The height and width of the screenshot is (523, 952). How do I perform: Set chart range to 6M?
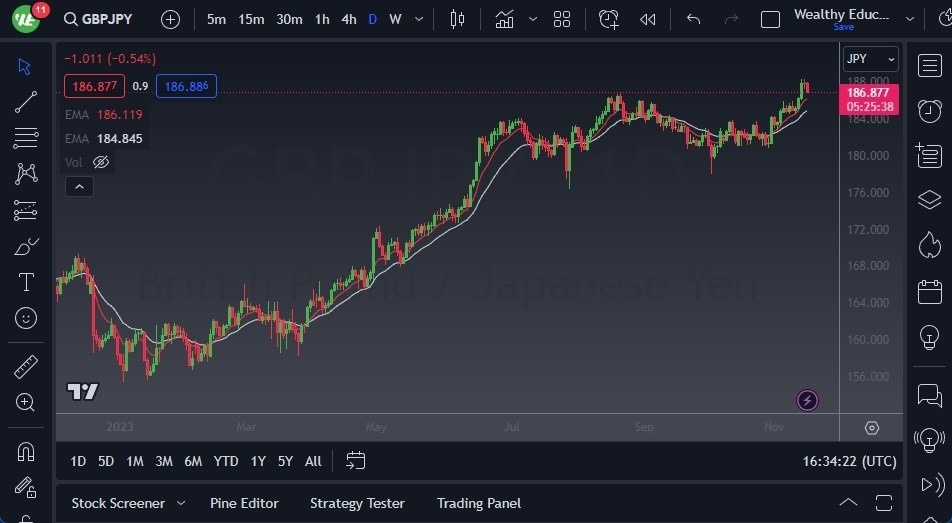pos(193,461)
